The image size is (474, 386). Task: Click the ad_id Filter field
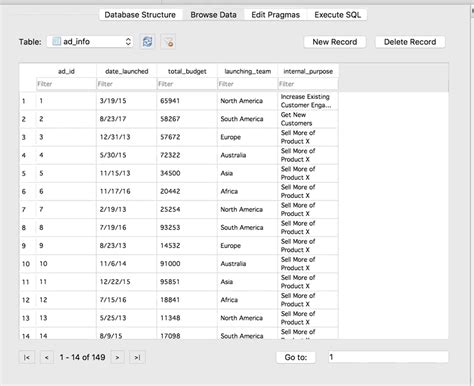(66, 84)
